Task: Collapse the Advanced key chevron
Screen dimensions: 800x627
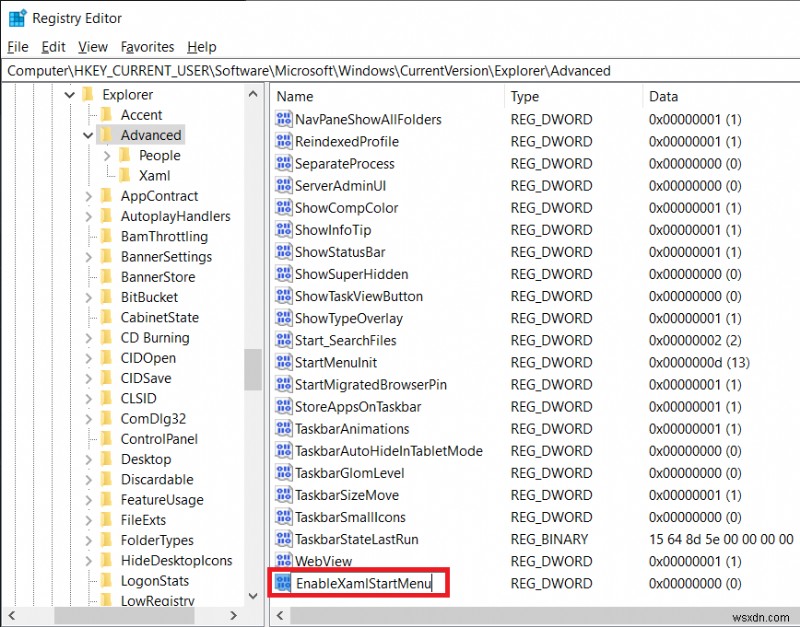Action: coord(88,134)
